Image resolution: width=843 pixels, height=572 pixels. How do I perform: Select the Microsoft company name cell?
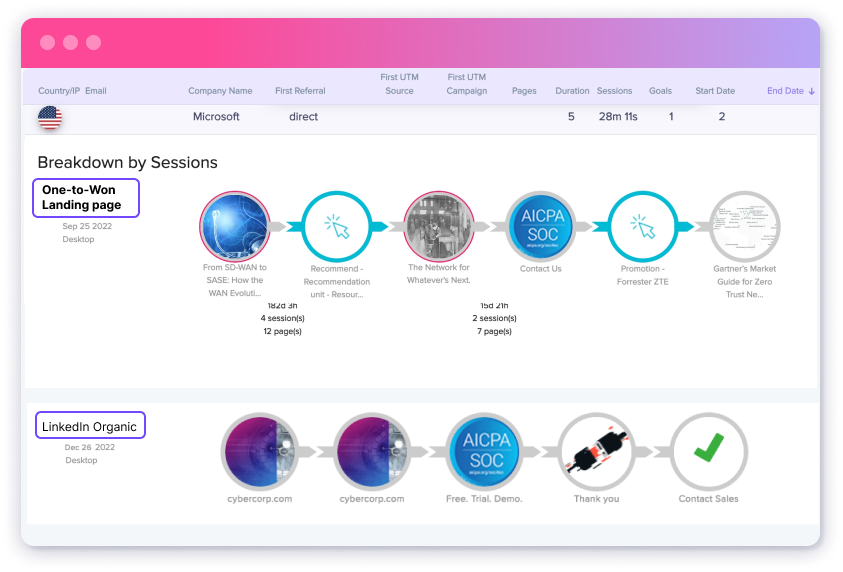pyautogui.click(x=216, y=117)
